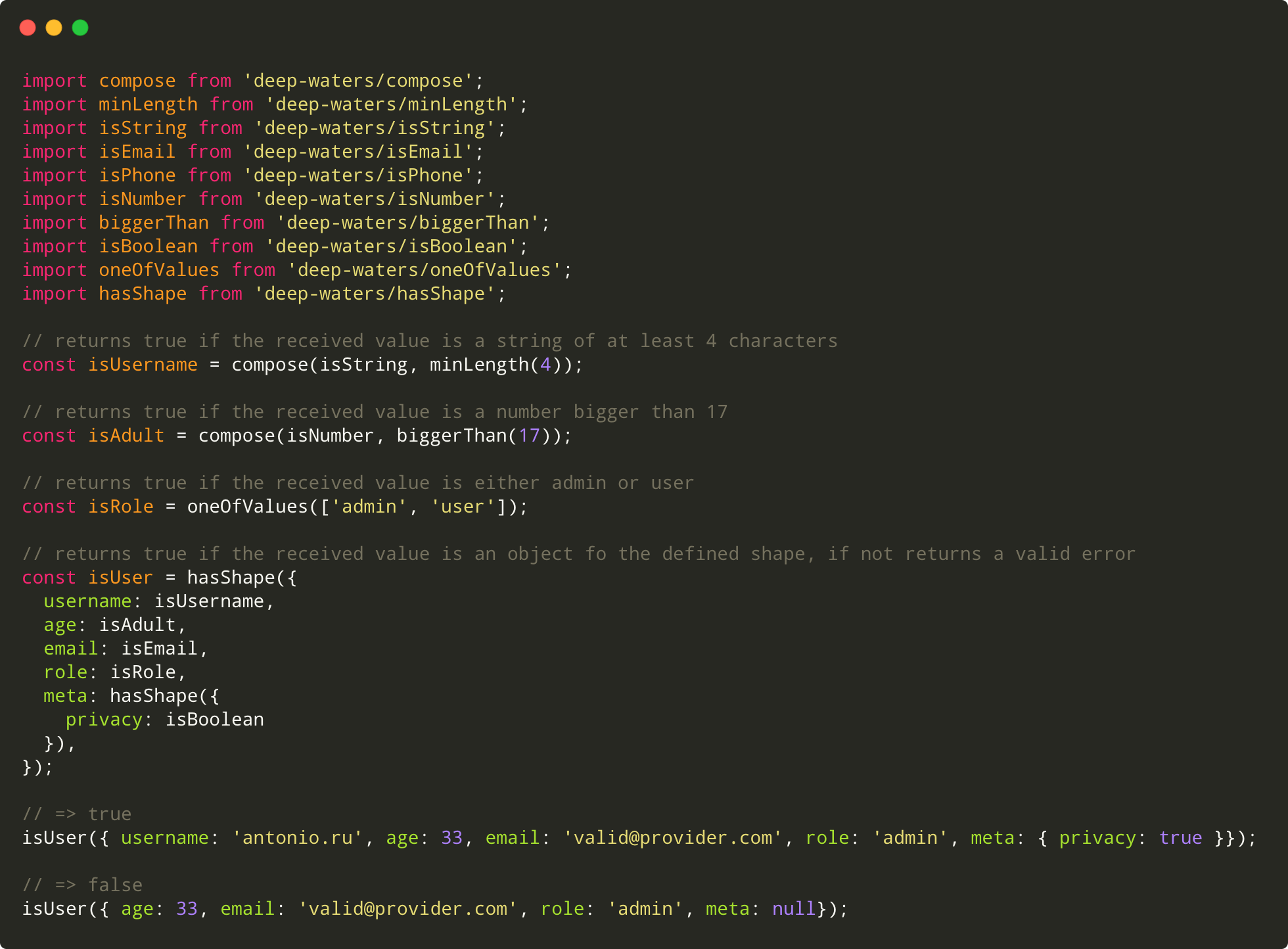Click 'deep-waters/compose' import path string
Viewport: 1288px width, 949px height.
[357, 81]
